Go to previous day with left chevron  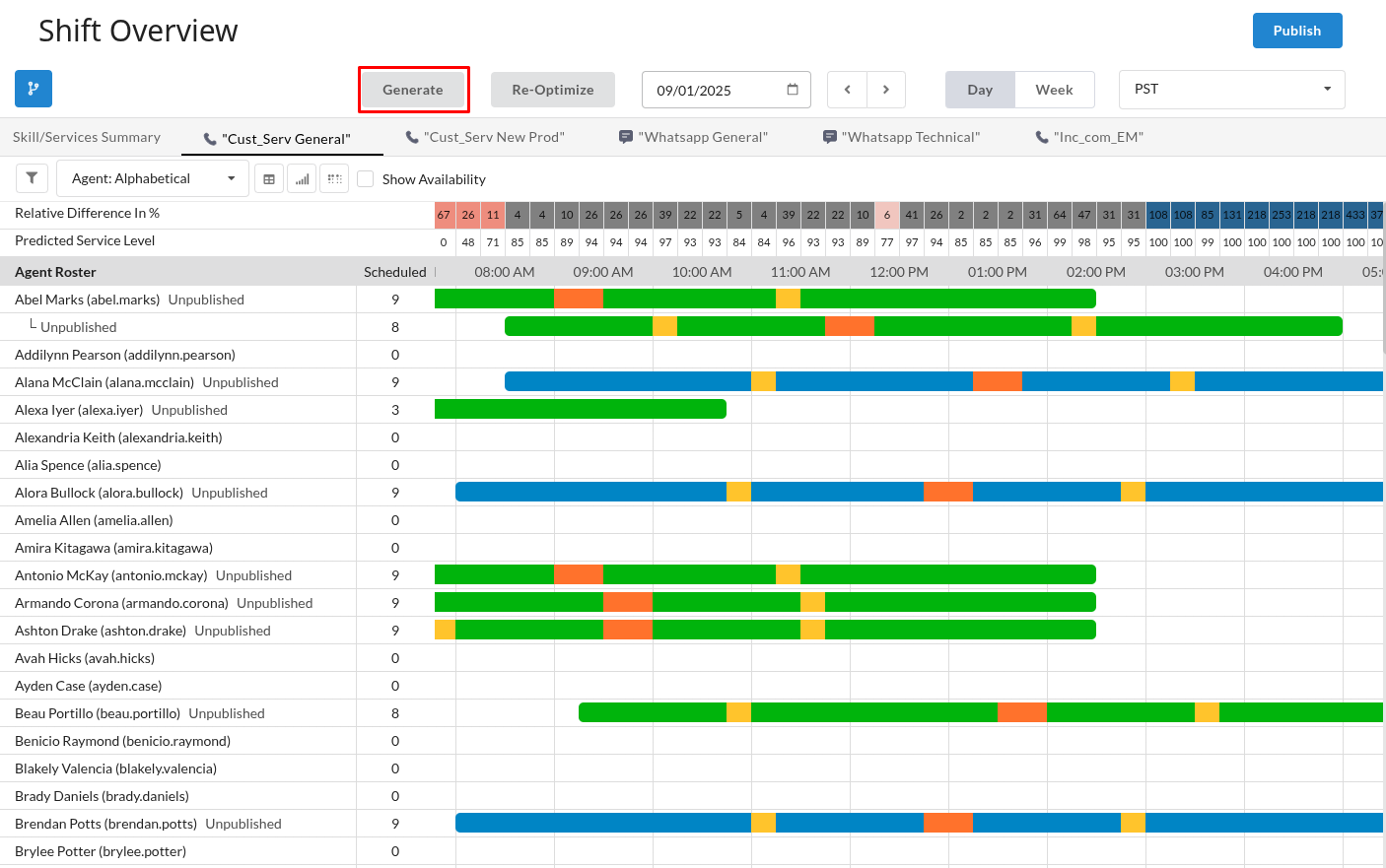[847, 90]
